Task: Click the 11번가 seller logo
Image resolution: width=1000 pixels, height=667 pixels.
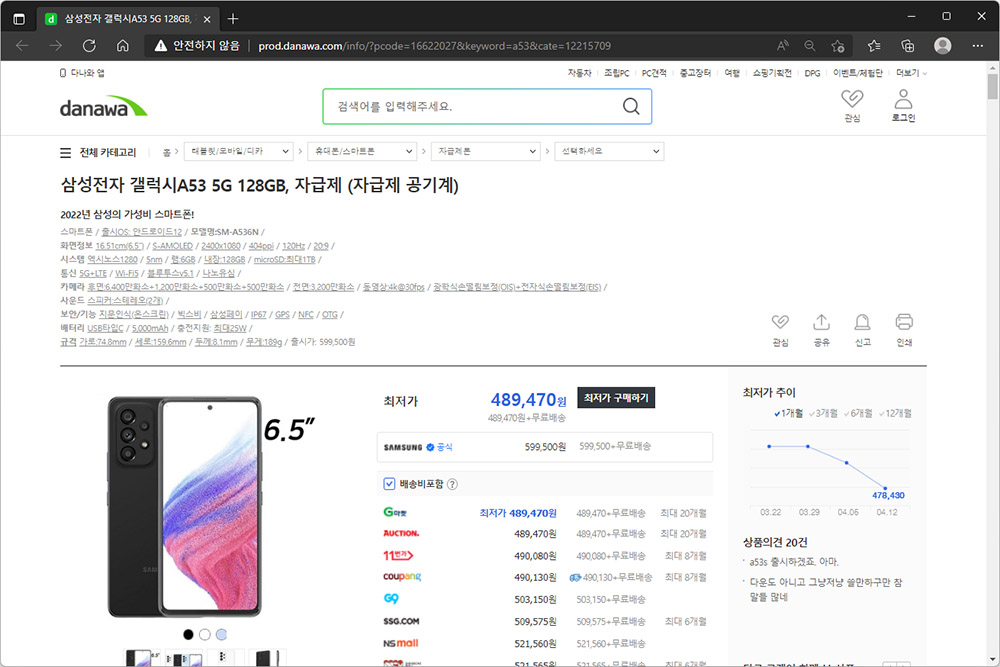Action: (398, 555)
